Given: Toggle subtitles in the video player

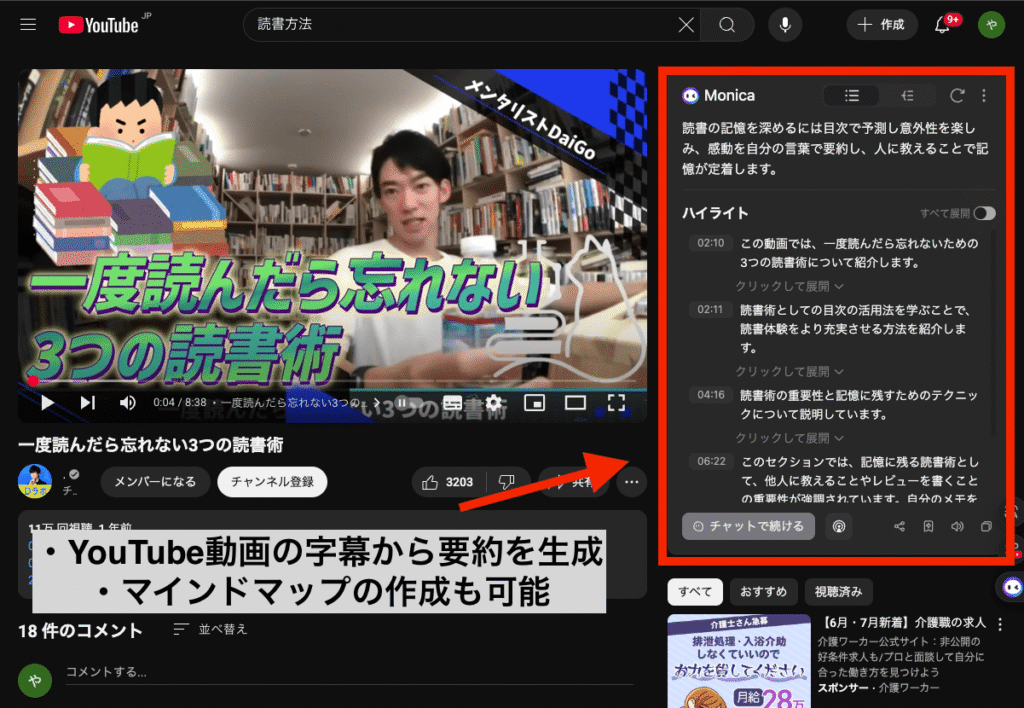Looking at the screenshot, I should 452,402.
